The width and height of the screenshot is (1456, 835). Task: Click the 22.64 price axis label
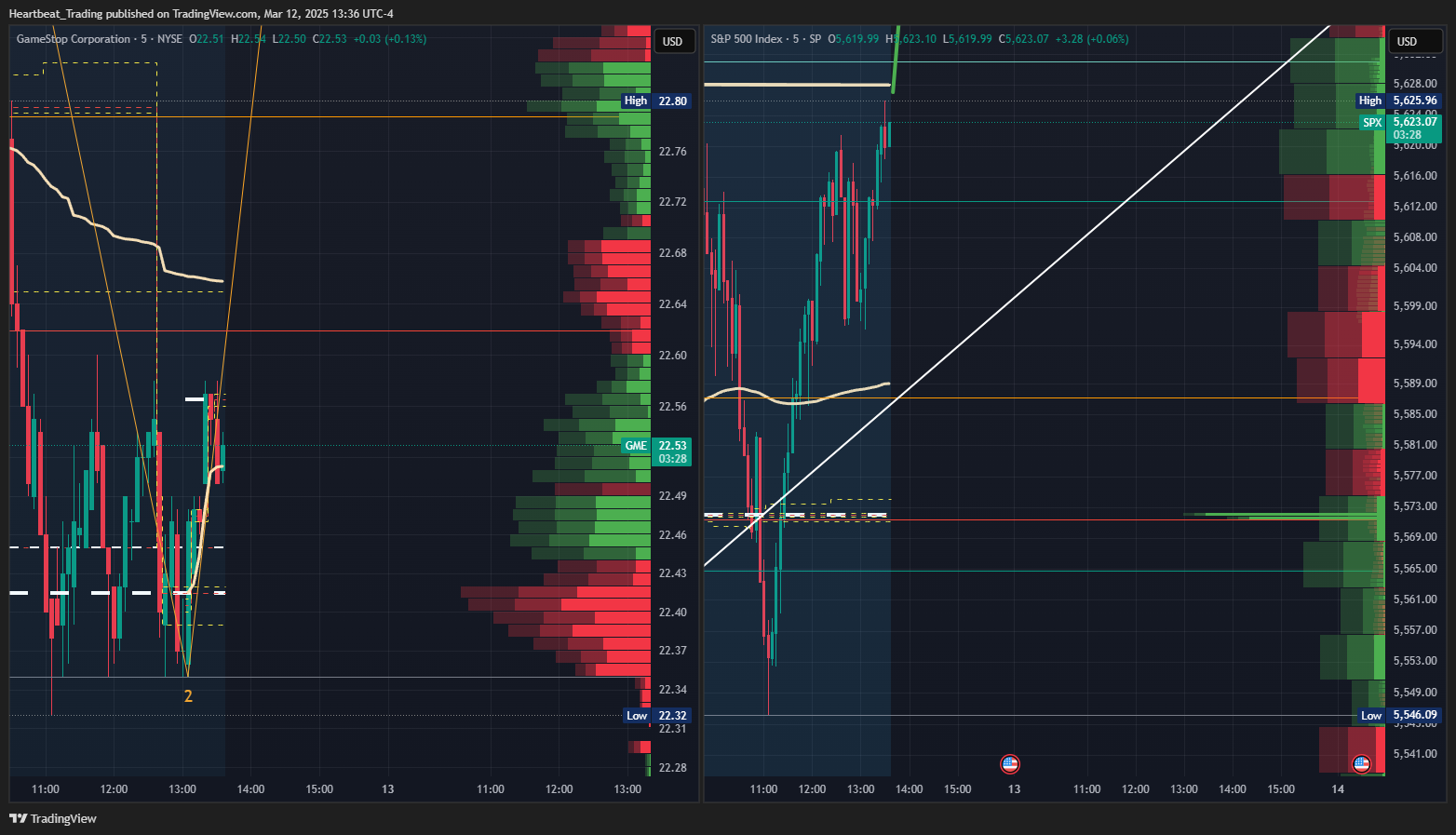(x=672, y=304)
